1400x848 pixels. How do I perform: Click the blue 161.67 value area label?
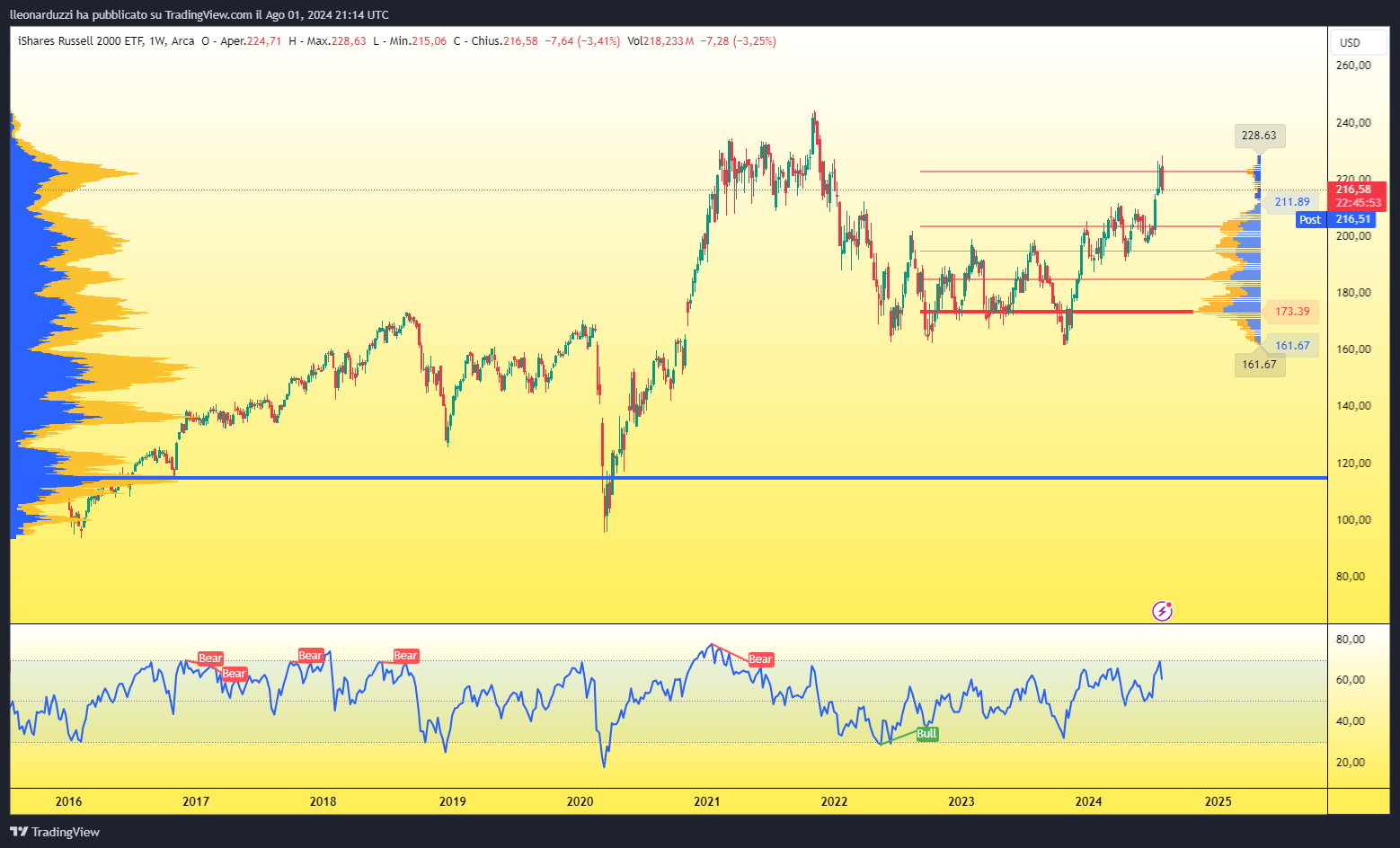(1292, 346)
